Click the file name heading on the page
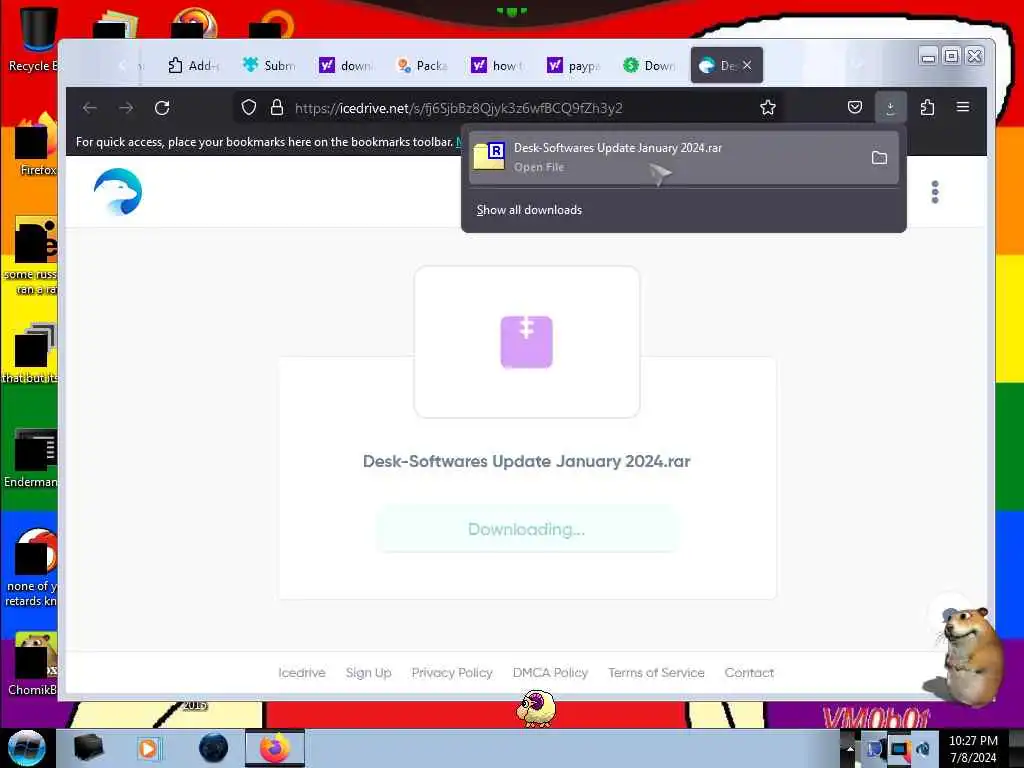Viewport: 1024px width, 768px height. pos(526,461)
